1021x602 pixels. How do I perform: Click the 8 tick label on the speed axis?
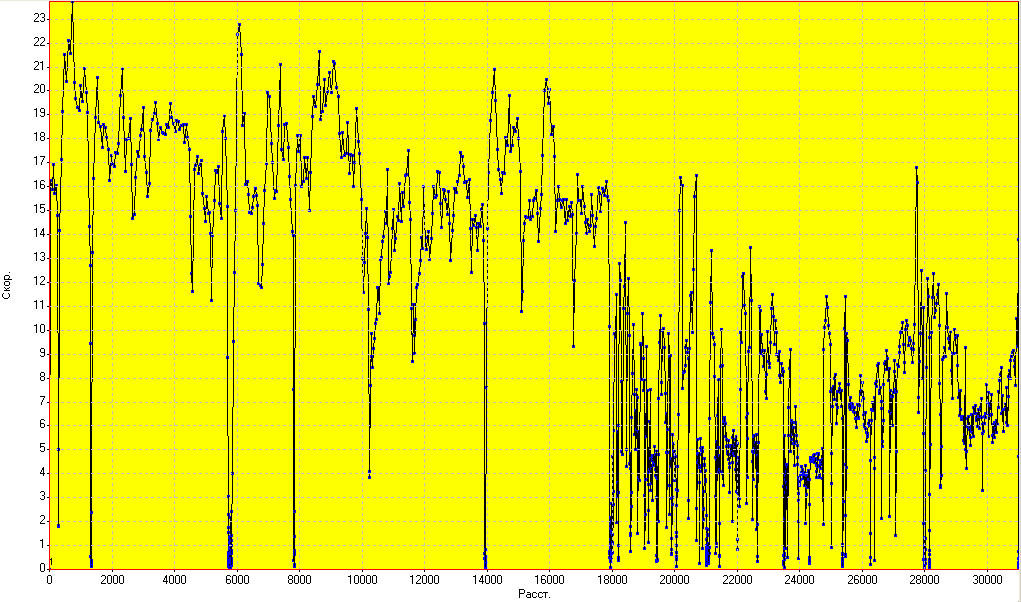click(43, 377)
